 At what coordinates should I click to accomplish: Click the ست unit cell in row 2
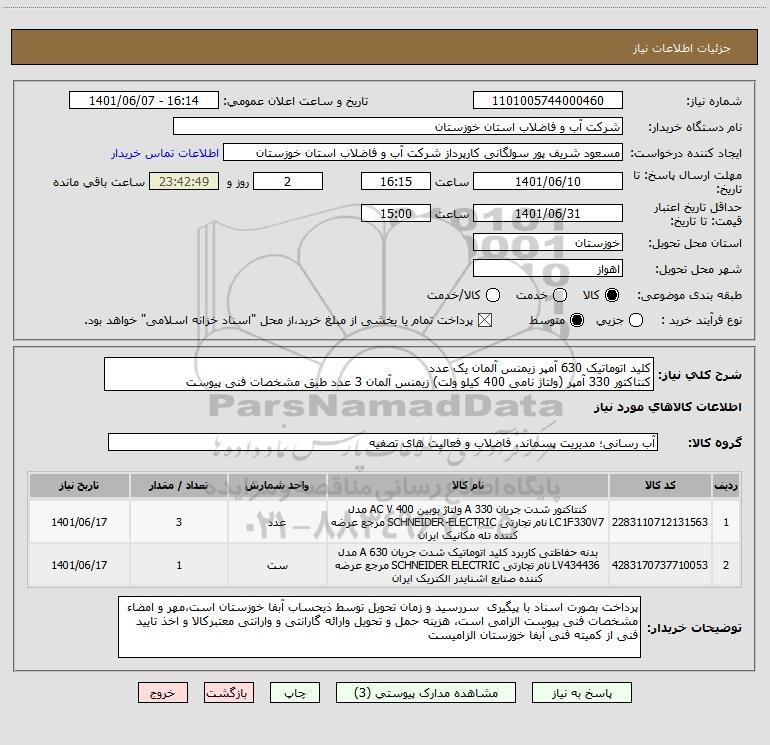point(277,565)
